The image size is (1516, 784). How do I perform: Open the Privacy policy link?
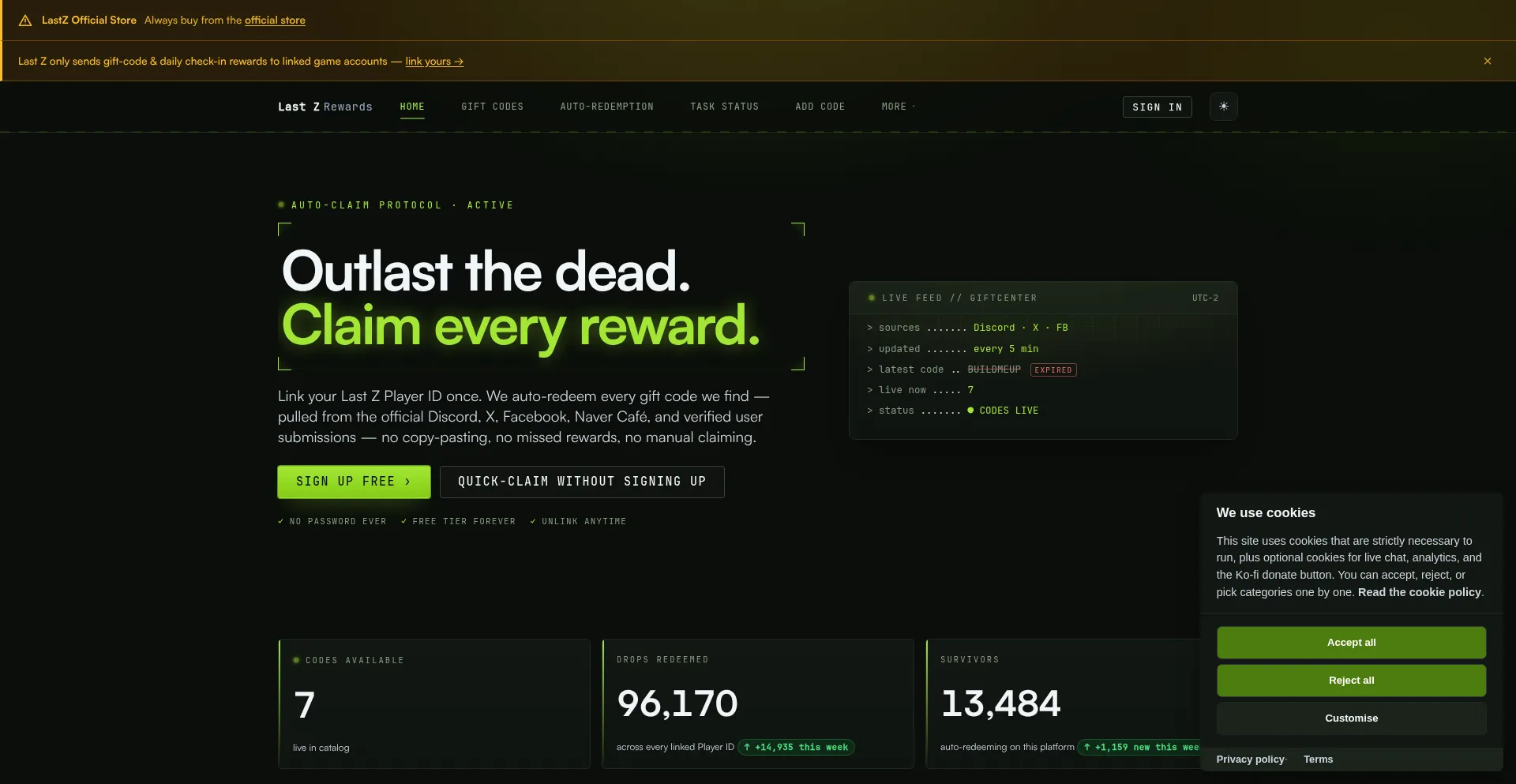pos(1251,760)
